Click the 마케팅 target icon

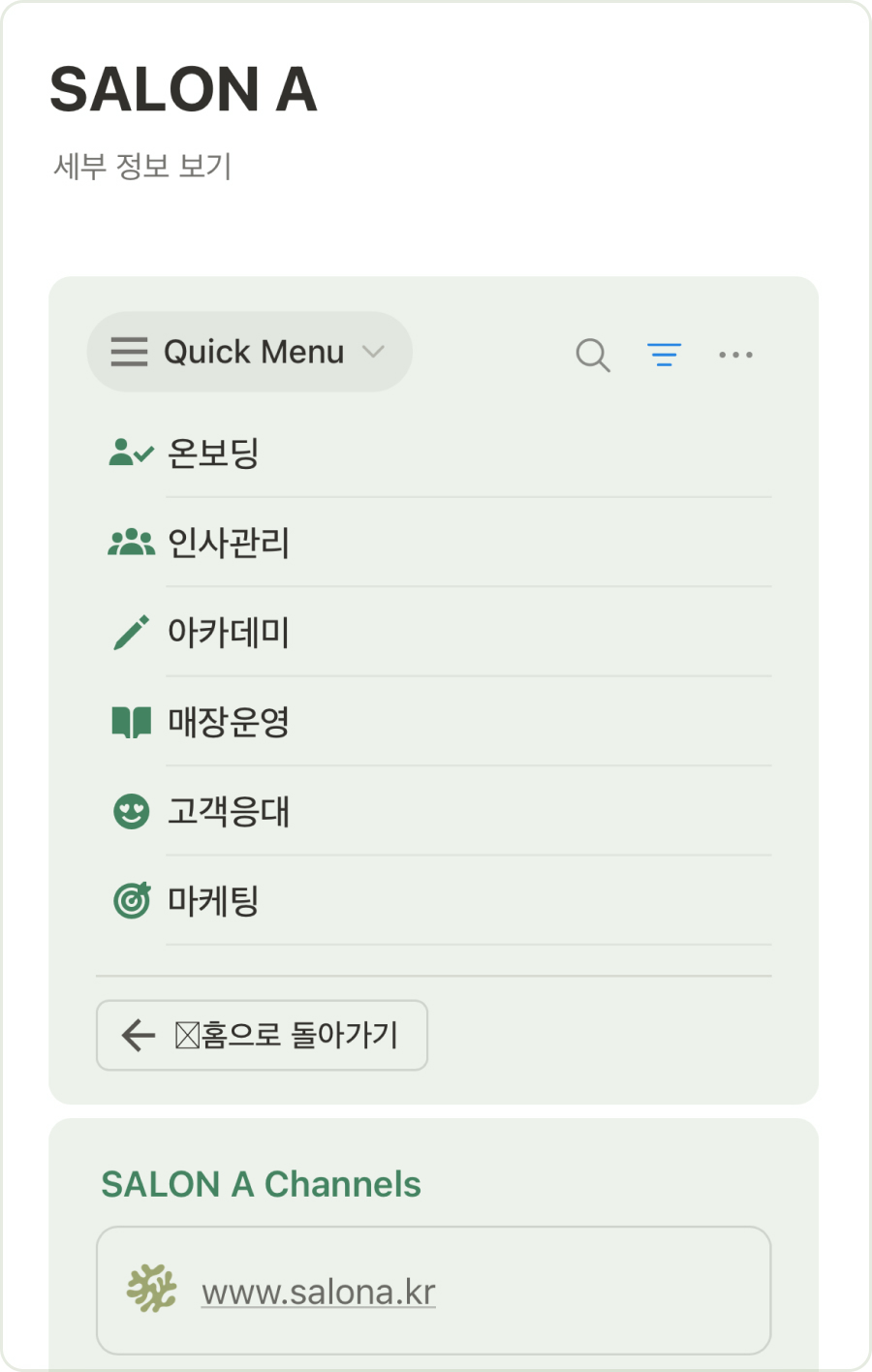pyautogui.click(x=132, y=900)
